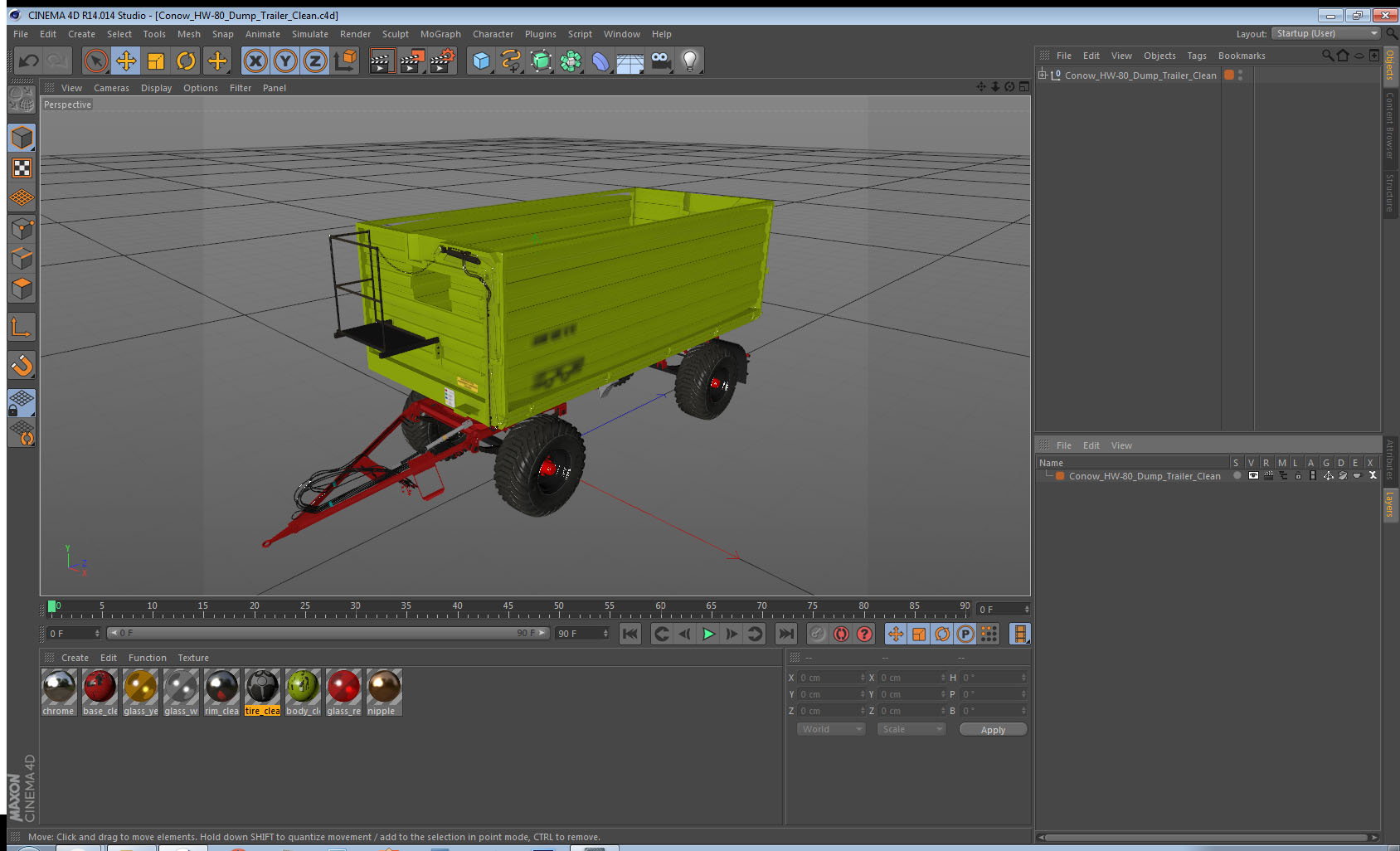Click the viewport toggle layout icon
Image resolution: width=1400 pixels, height=851 pixels.
[x=1024, y=87]
